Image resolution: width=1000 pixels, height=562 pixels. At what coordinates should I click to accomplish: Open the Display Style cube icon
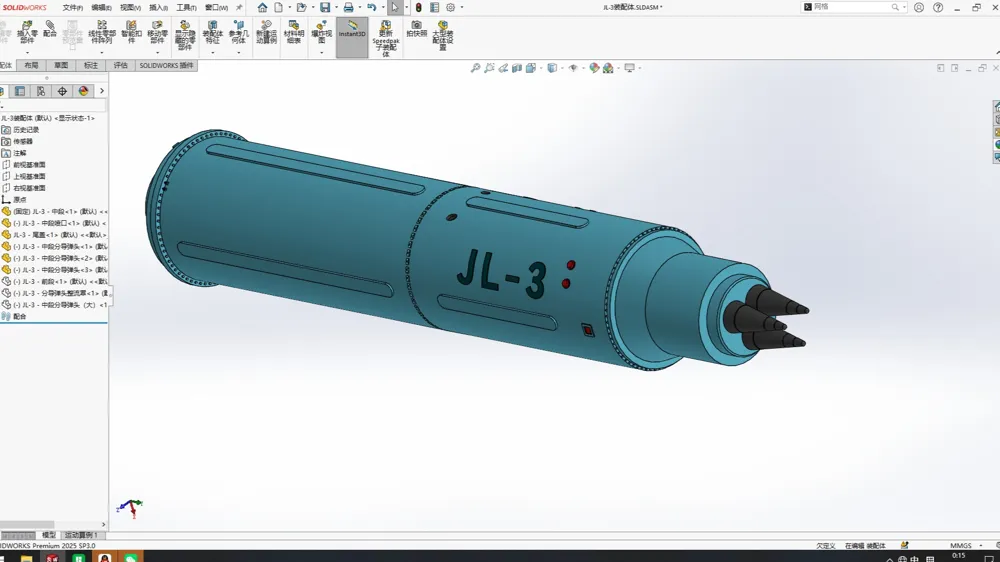click(552, 68)
